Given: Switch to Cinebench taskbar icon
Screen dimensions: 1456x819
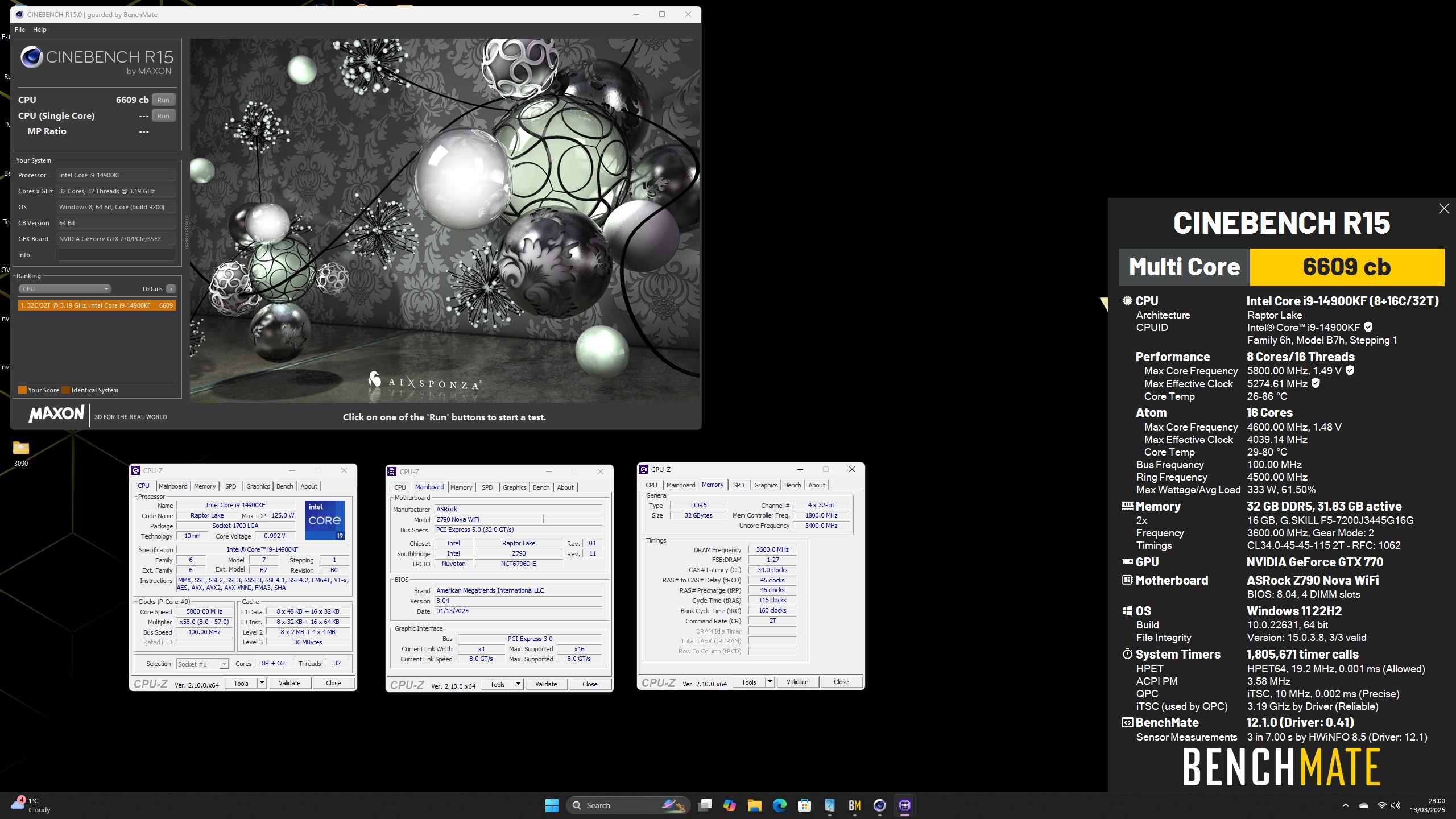Looking at the screenshot, I should (880, 805).
